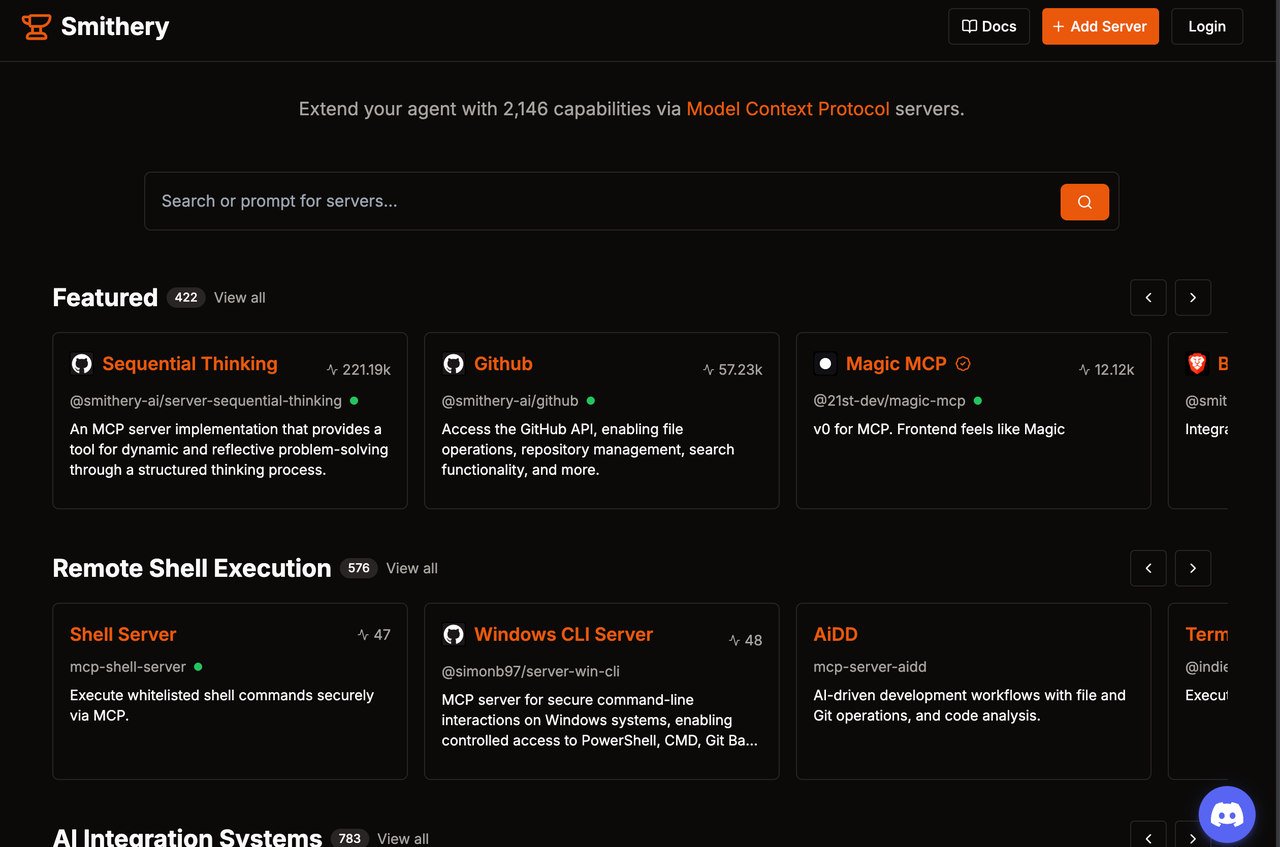
Task: Click the usage icon beside 57.23k
Action: pyautogui.click(x=709, y=369)
